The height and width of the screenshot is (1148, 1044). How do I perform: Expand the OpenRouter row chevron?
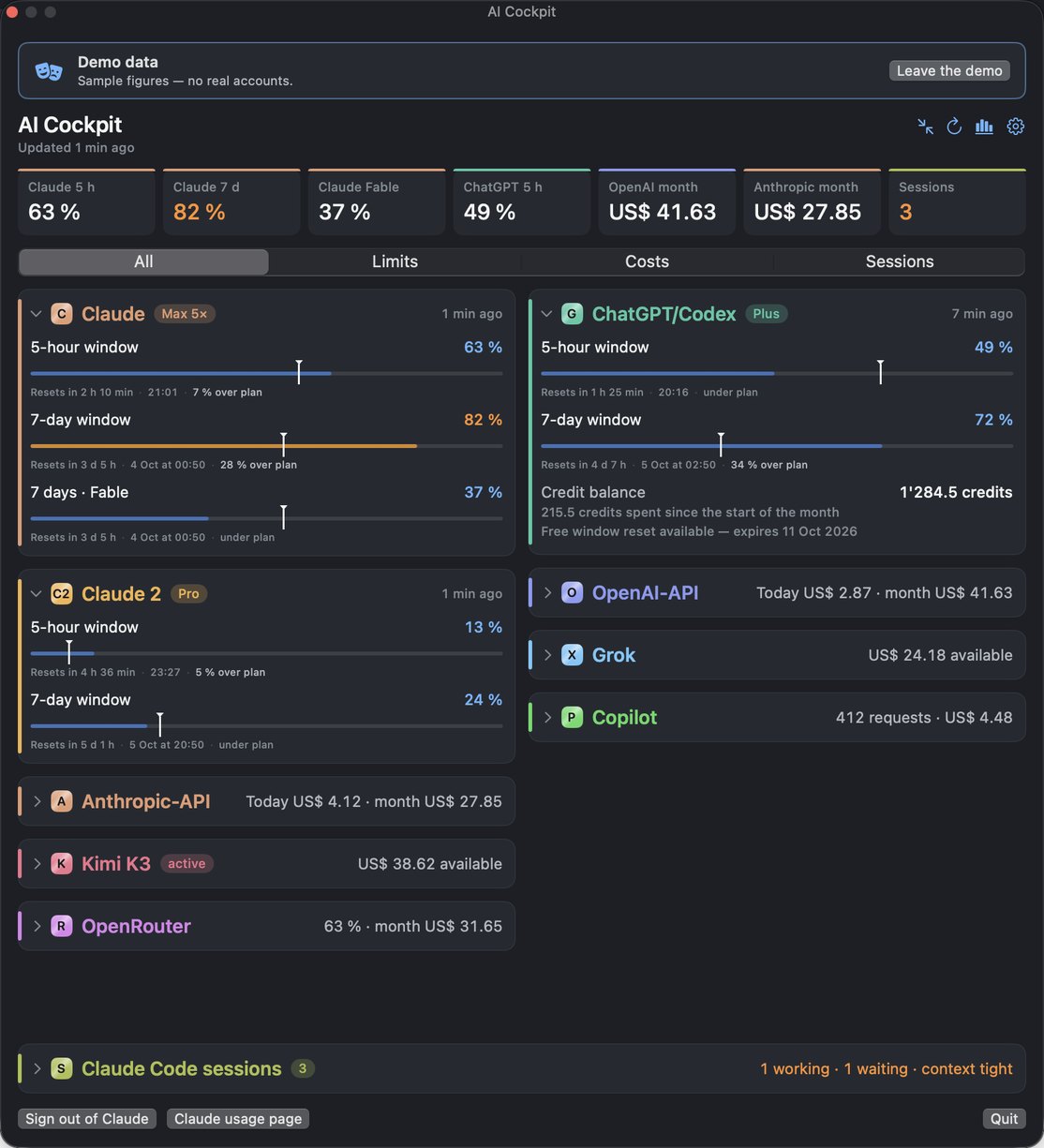(37, 927)
